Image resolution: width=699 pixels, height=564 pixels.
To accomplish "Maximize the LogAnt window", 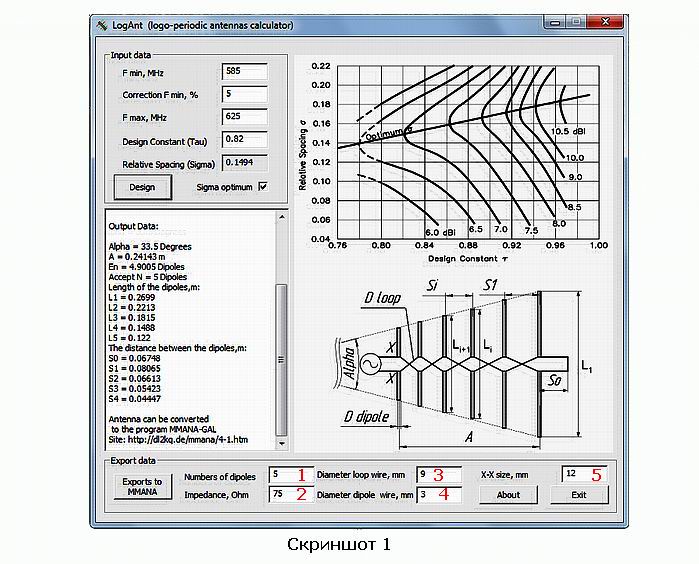I will (576, 22).
